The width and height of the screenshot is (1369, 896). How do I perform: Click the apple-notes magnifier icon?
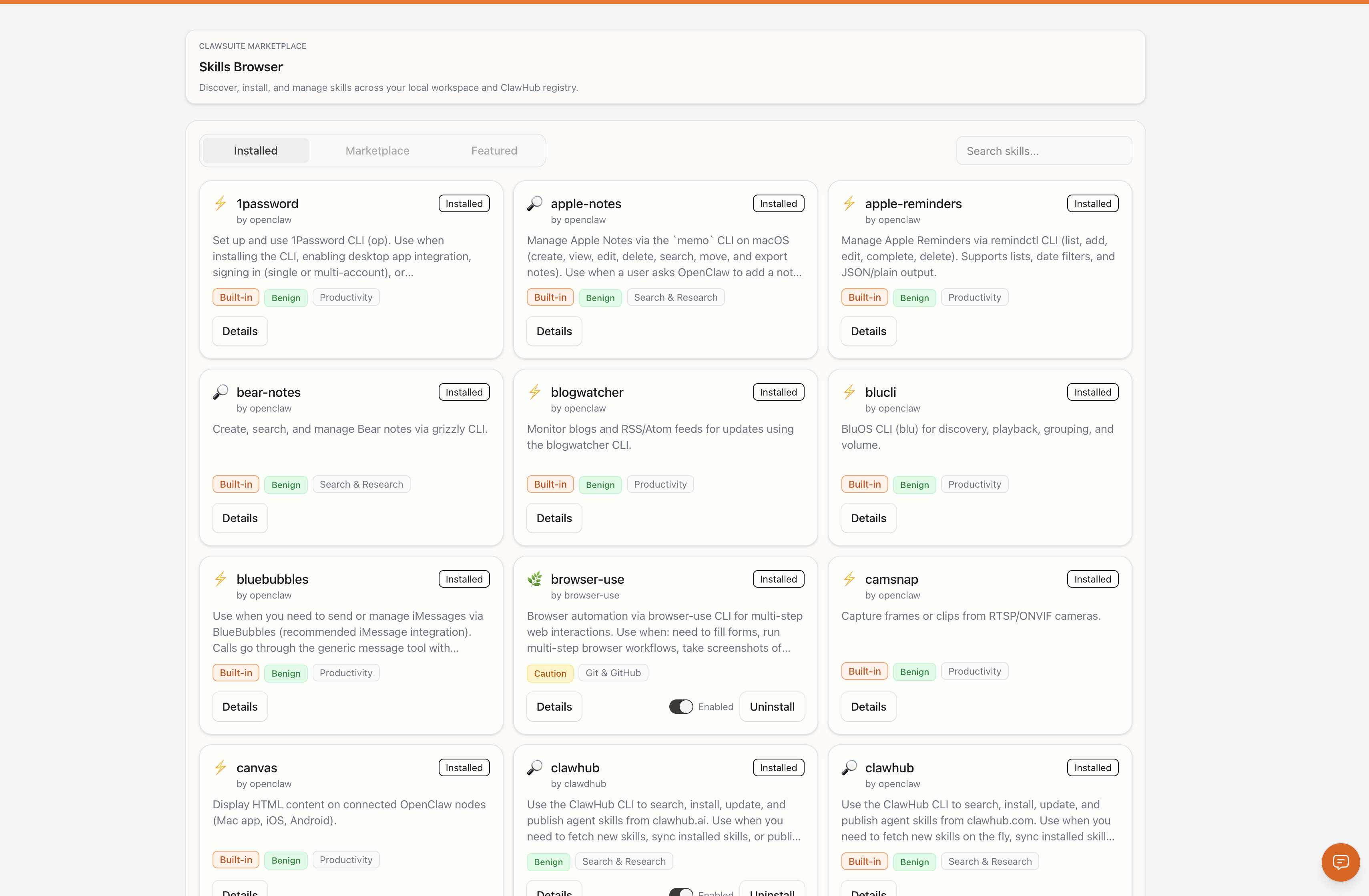point(534,203)
